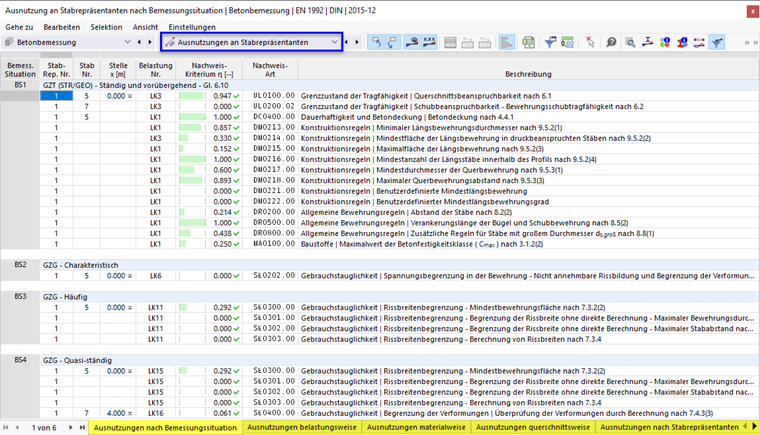The height and width of the screenshot is (435, 760).
Task: Select the BS3 GZG - Häufig row
Action: pyautogui.click(x=380, y=296)
